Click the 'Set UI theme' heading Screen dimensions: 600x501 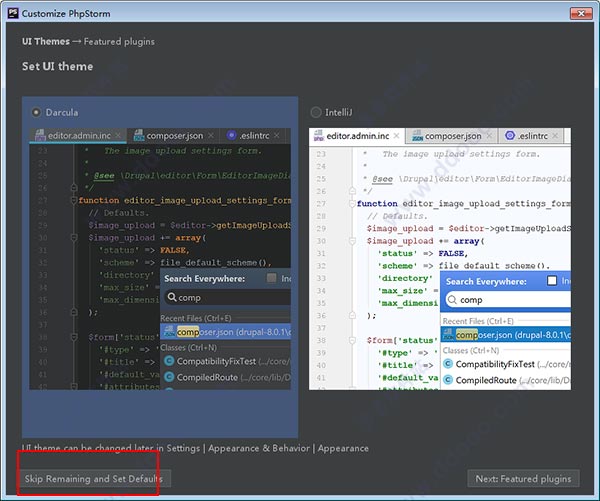click(x=57, y=66)
